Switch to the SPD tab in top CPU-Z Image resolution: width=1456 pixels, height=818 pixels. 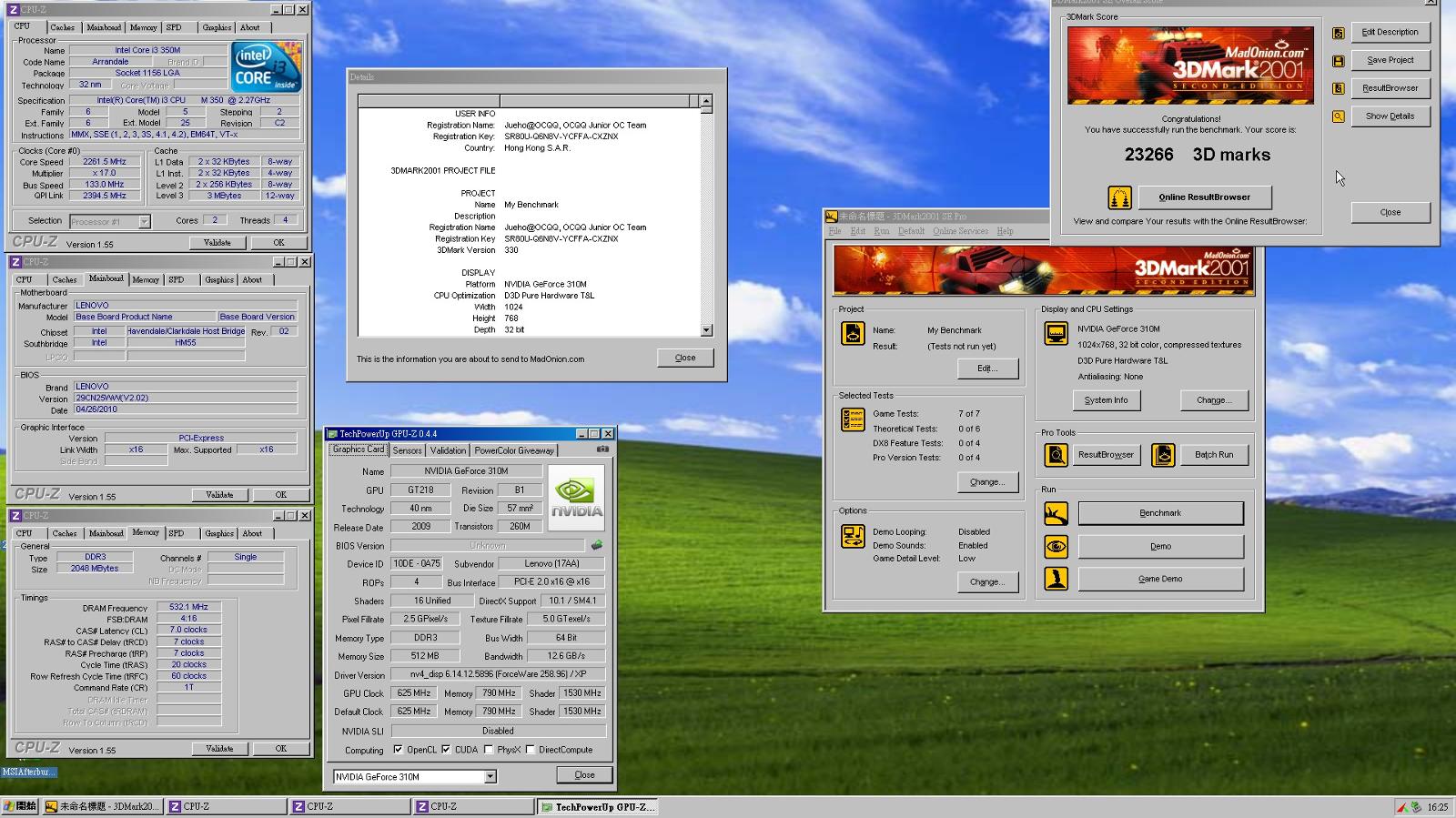click(174, 27)
